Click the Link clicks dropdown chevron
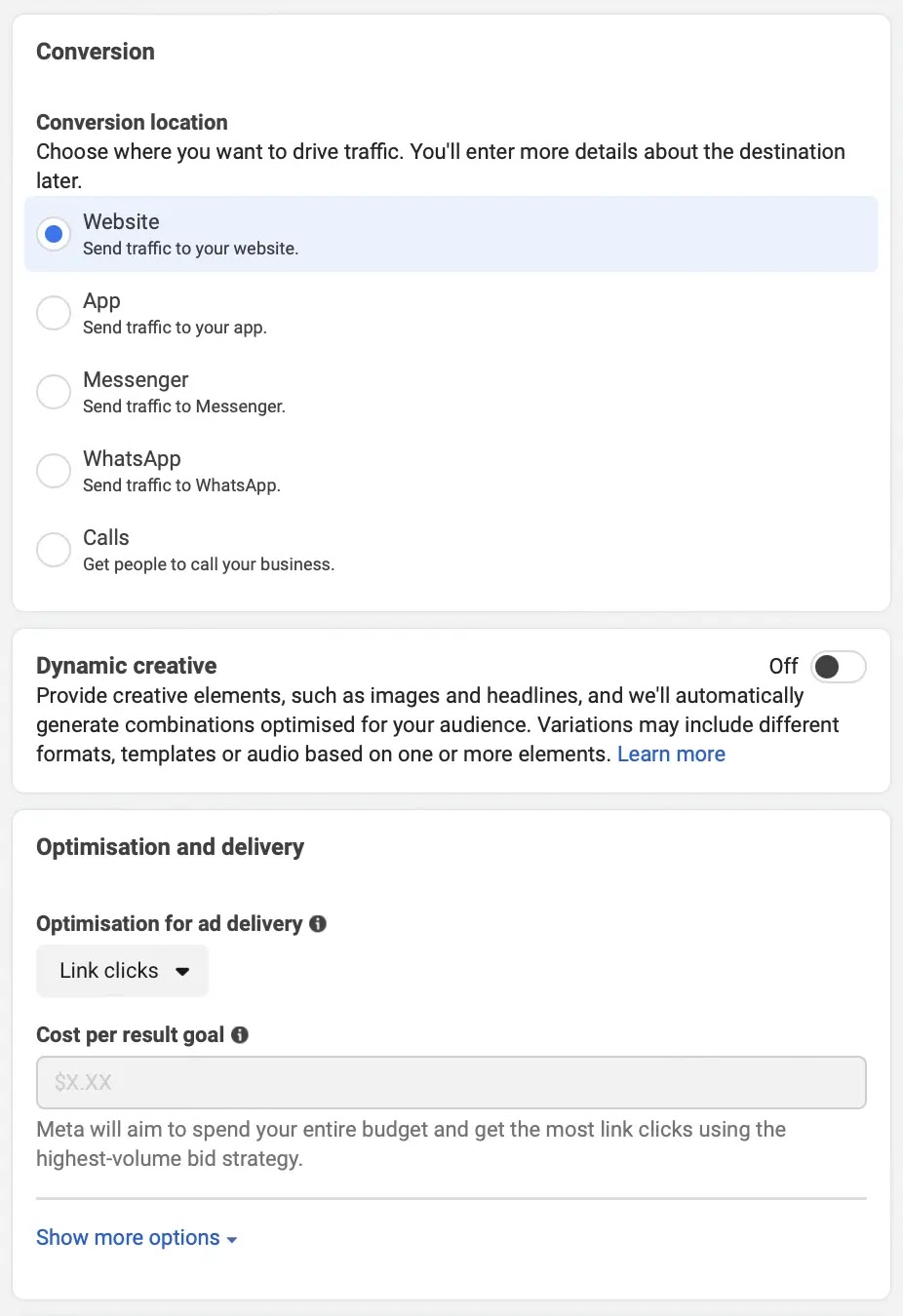Viewport: 903px width, 1316px height. [x=183, y=971]
